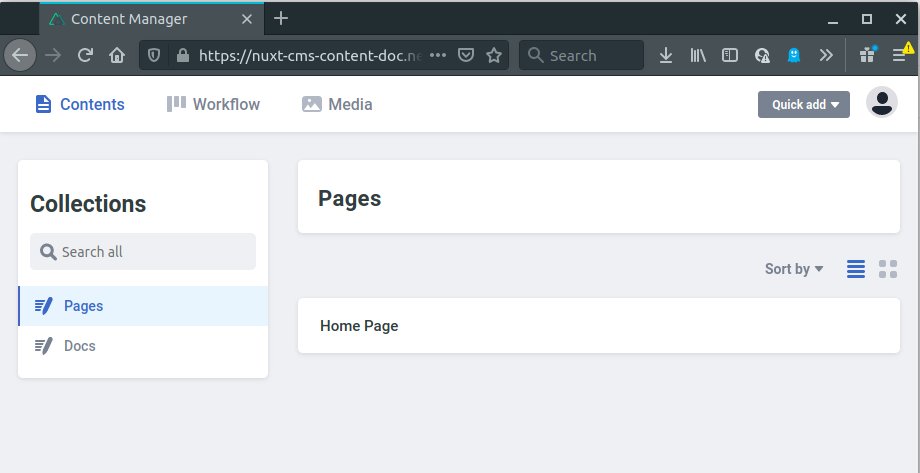This screenshot has width=920, height=473.
Task: Open the Media tab
Action: (x=337, y=104)
